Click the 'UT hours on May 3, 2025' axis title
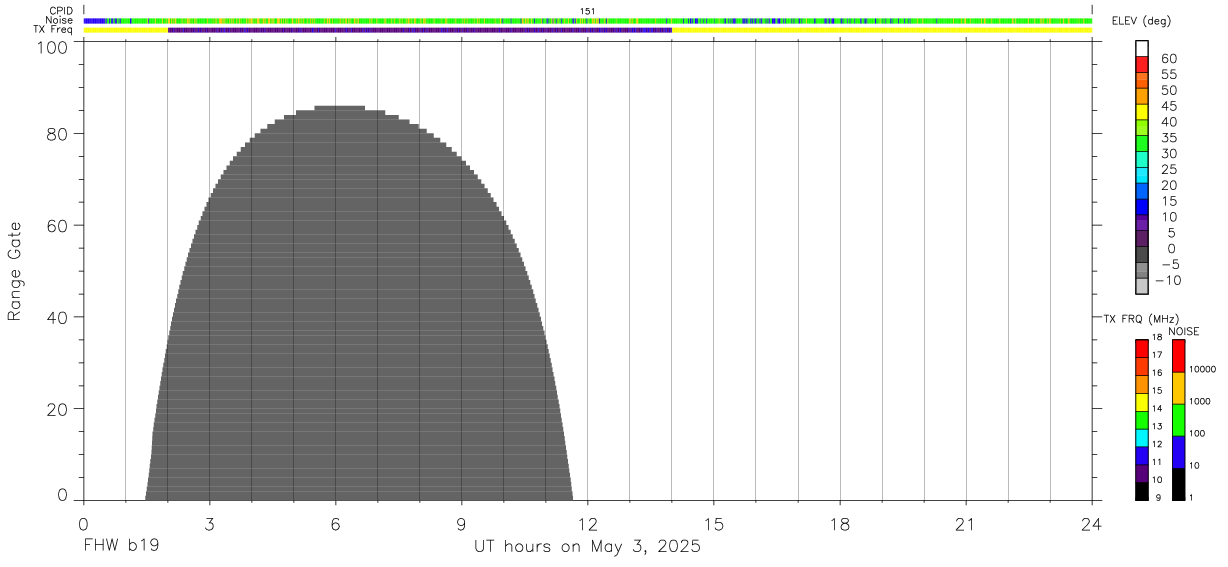The image size is (1228, 567). tap(587, 547)
